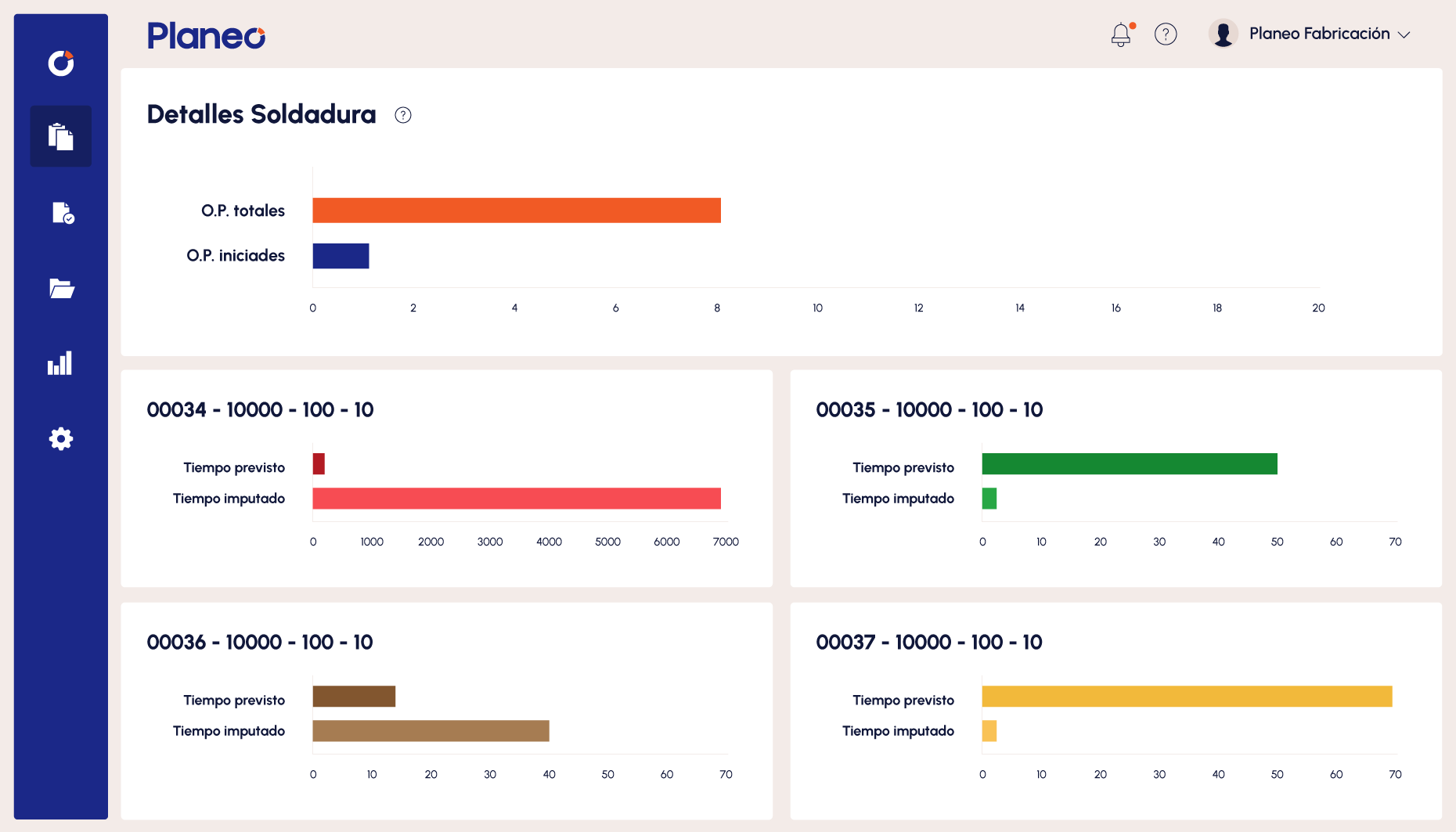Click the red Tiempo imputado bar in 00034
This screenshot has width=1456, height=832.
tap(517, 499)
